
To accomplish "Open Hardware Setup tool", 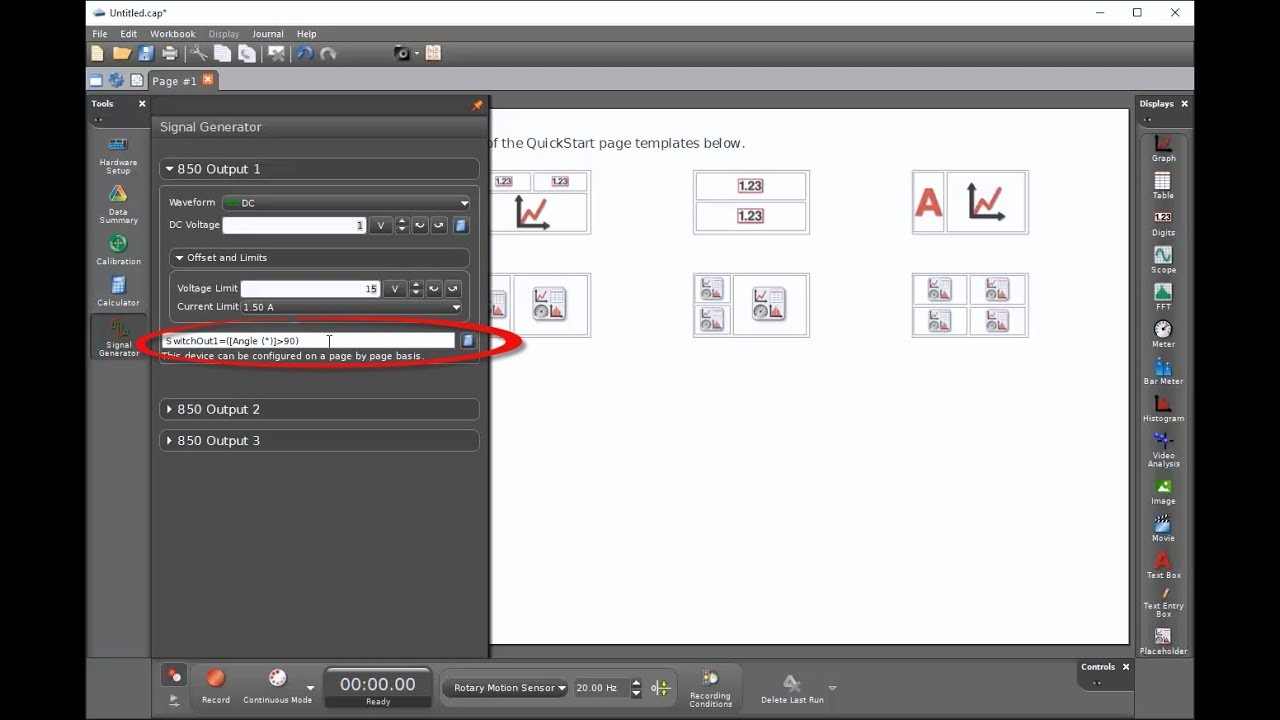I will point(118,155).
